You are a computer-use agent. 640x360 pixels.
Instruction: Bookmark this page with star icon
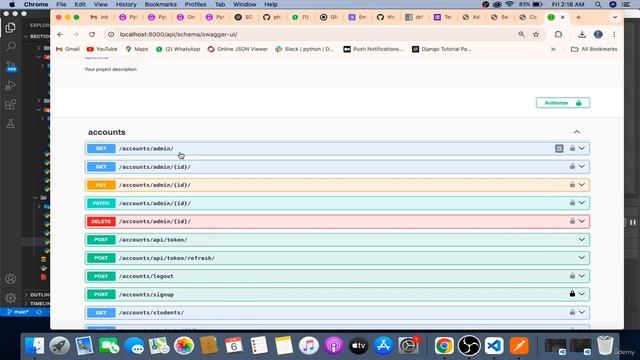(x=536, y=35)
